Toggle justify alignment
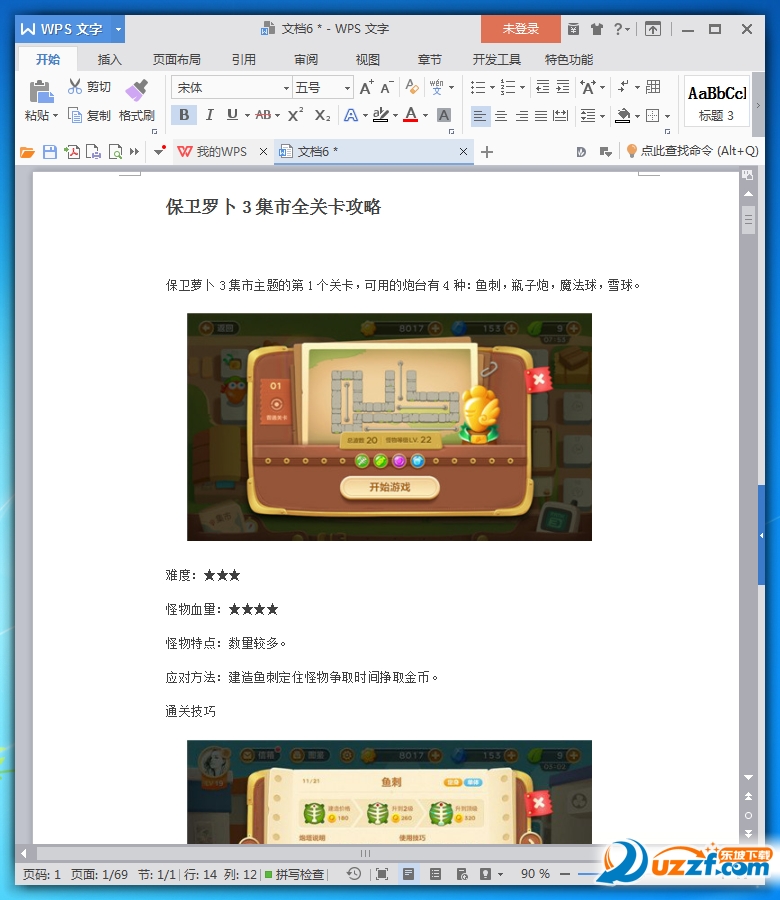Screen dimensions: 780x900 (541, 116)
